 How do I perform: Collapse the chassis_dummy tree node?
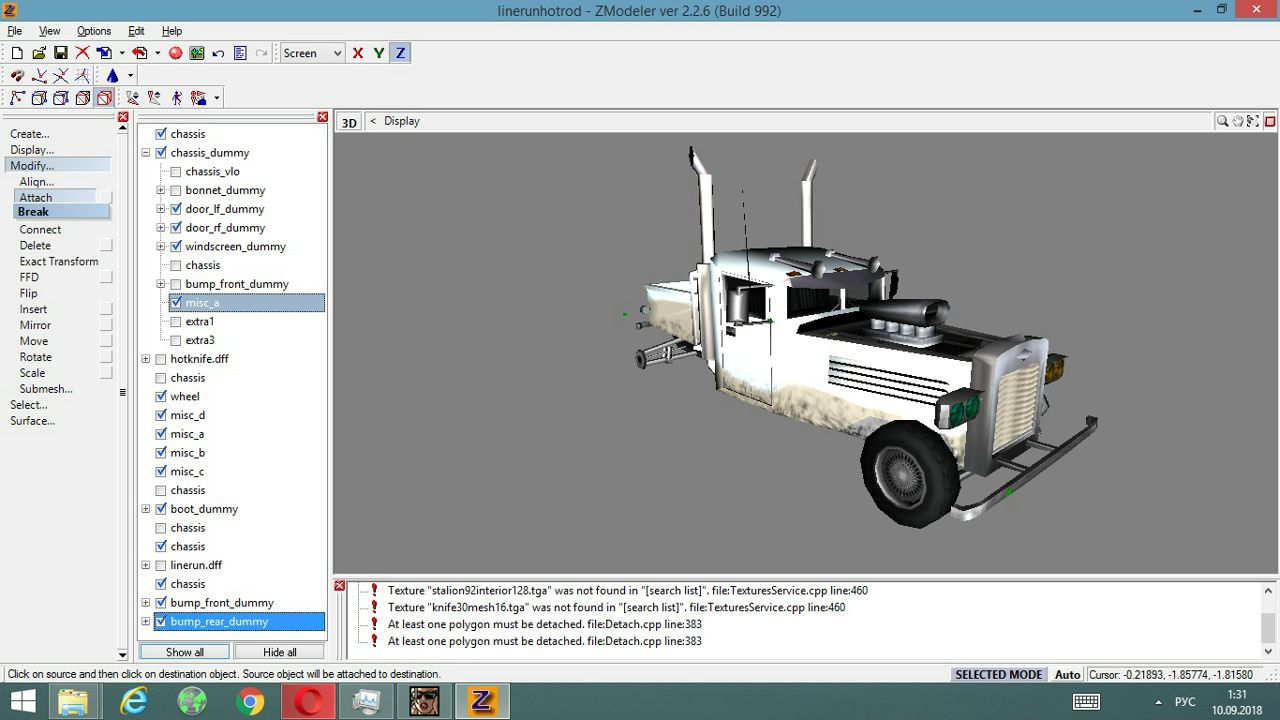tap(146, 153)
